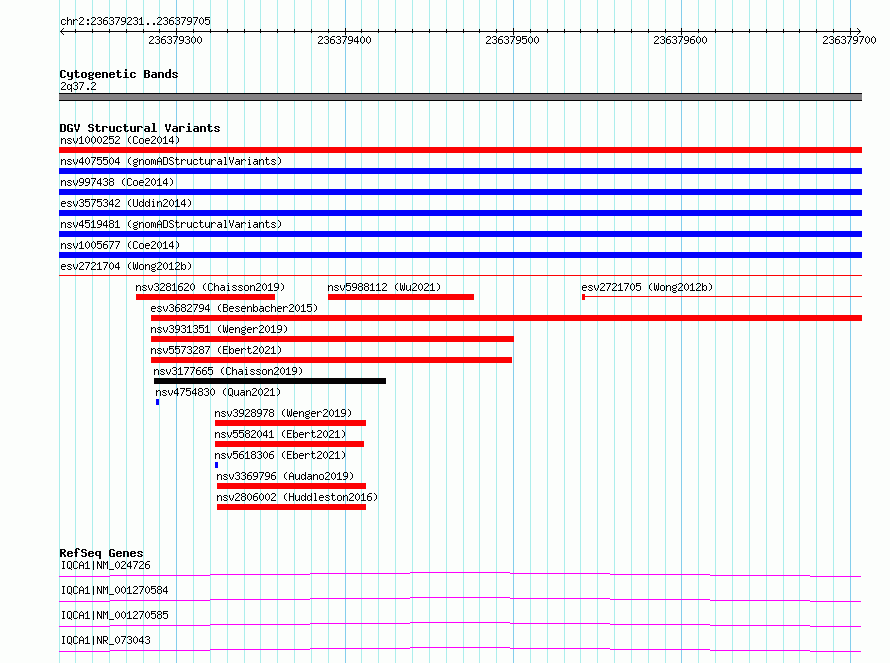The image size is (890, 663).
Task: Open nsv3369796 (Audano2019) label
Action: coord(285,476)
